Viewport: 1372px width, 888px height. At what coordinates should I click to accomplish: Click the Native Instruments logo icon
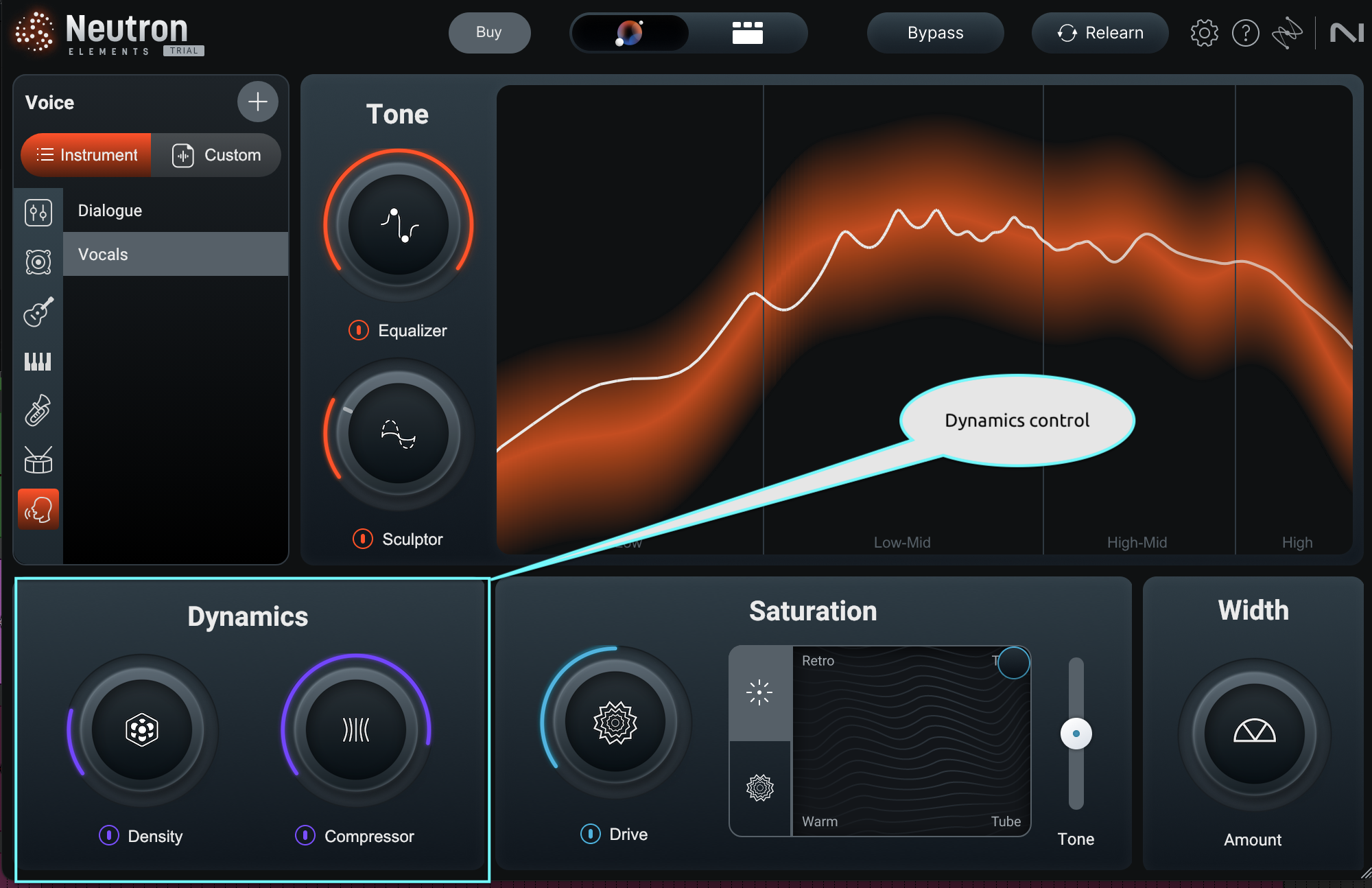click(1346, 33)
